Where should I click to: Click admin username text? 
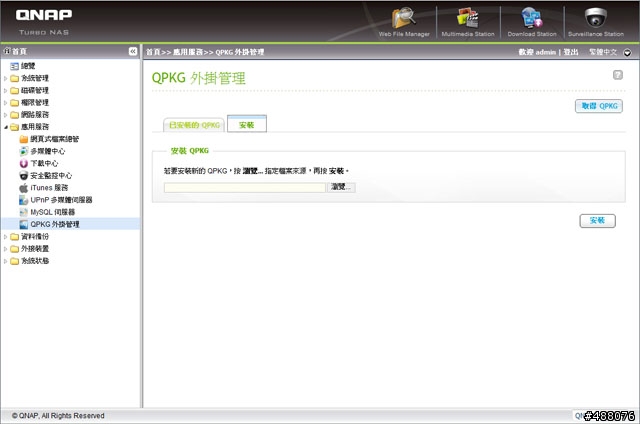(x=546, y=52)
